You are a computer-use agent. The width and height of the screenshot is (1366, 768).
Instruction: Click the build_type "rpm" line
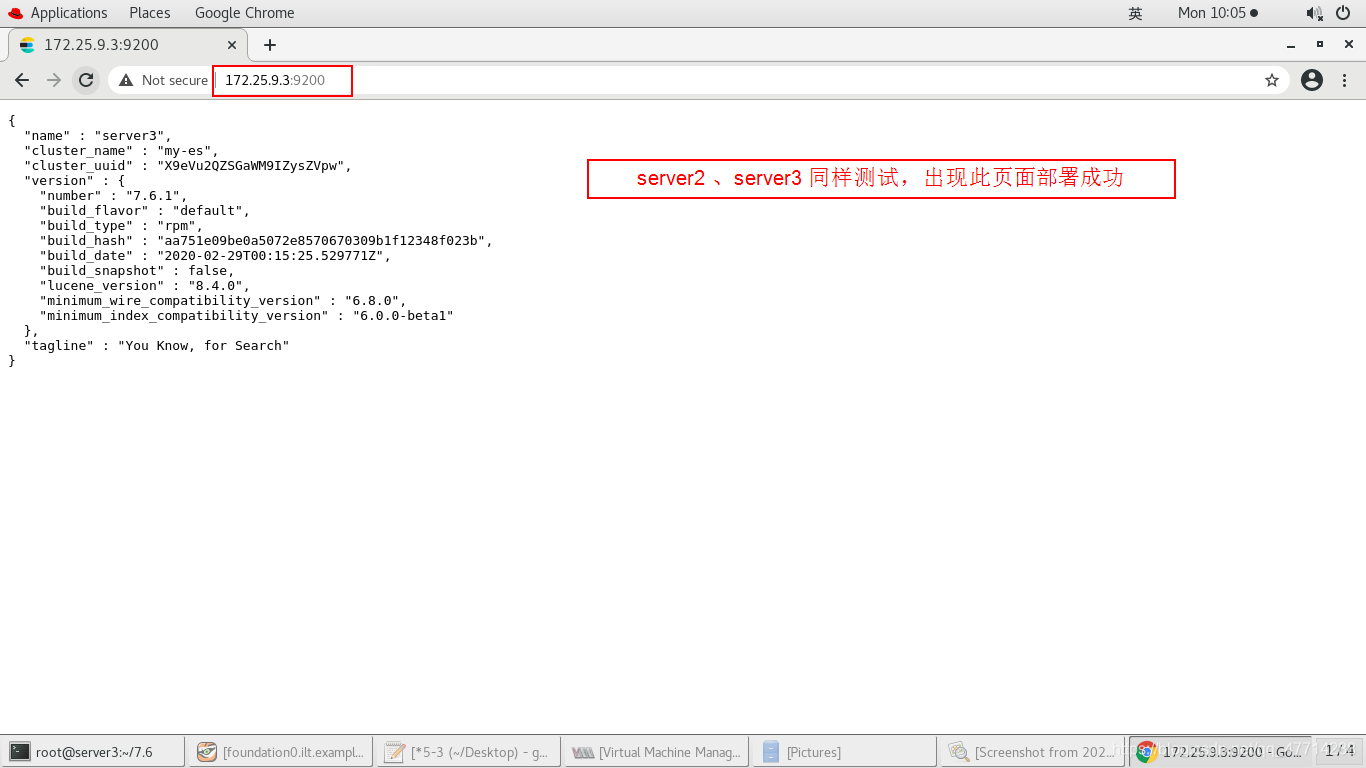121,225
